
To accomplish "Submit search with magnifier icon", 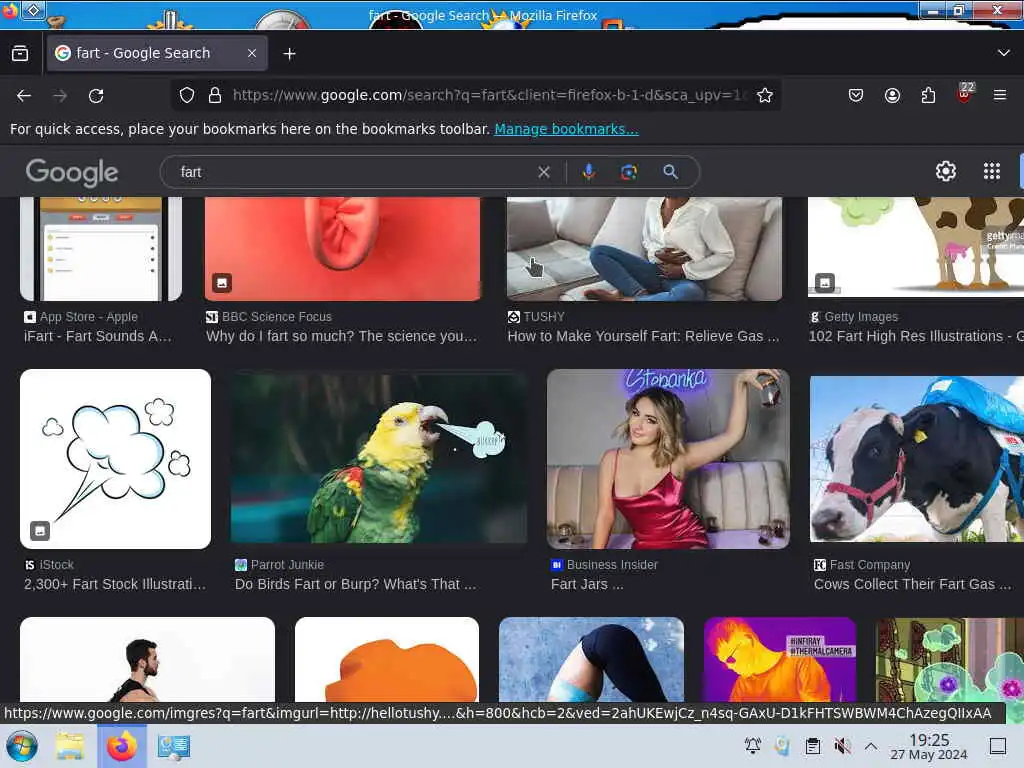I will tap(670, 172).
